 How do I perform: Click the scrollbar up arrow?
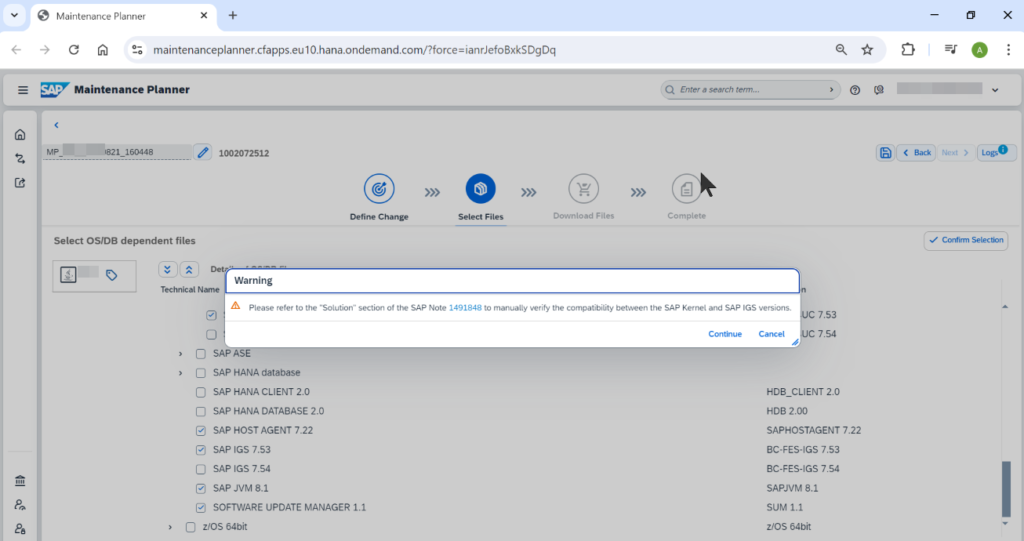click(1005, 306)
